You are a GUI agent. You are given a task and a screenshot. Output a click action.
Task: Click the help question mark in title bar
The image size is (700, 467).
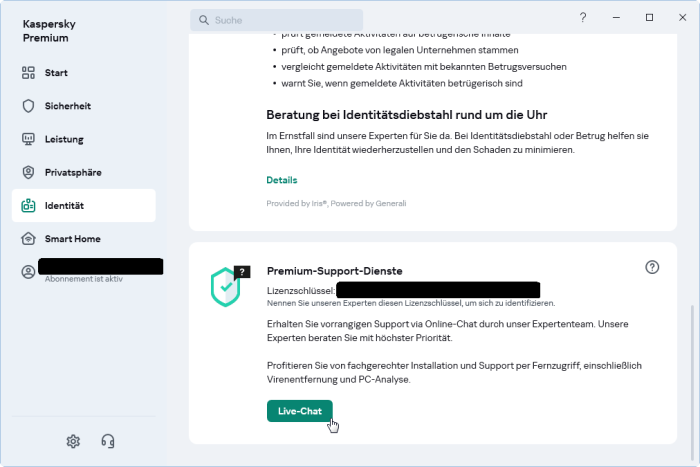(583, 17)
